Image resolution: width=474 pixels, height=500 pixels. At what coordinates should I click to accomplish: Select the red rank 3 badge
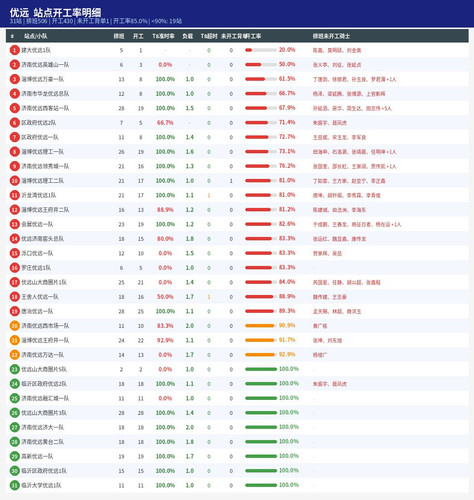[14, 79]
